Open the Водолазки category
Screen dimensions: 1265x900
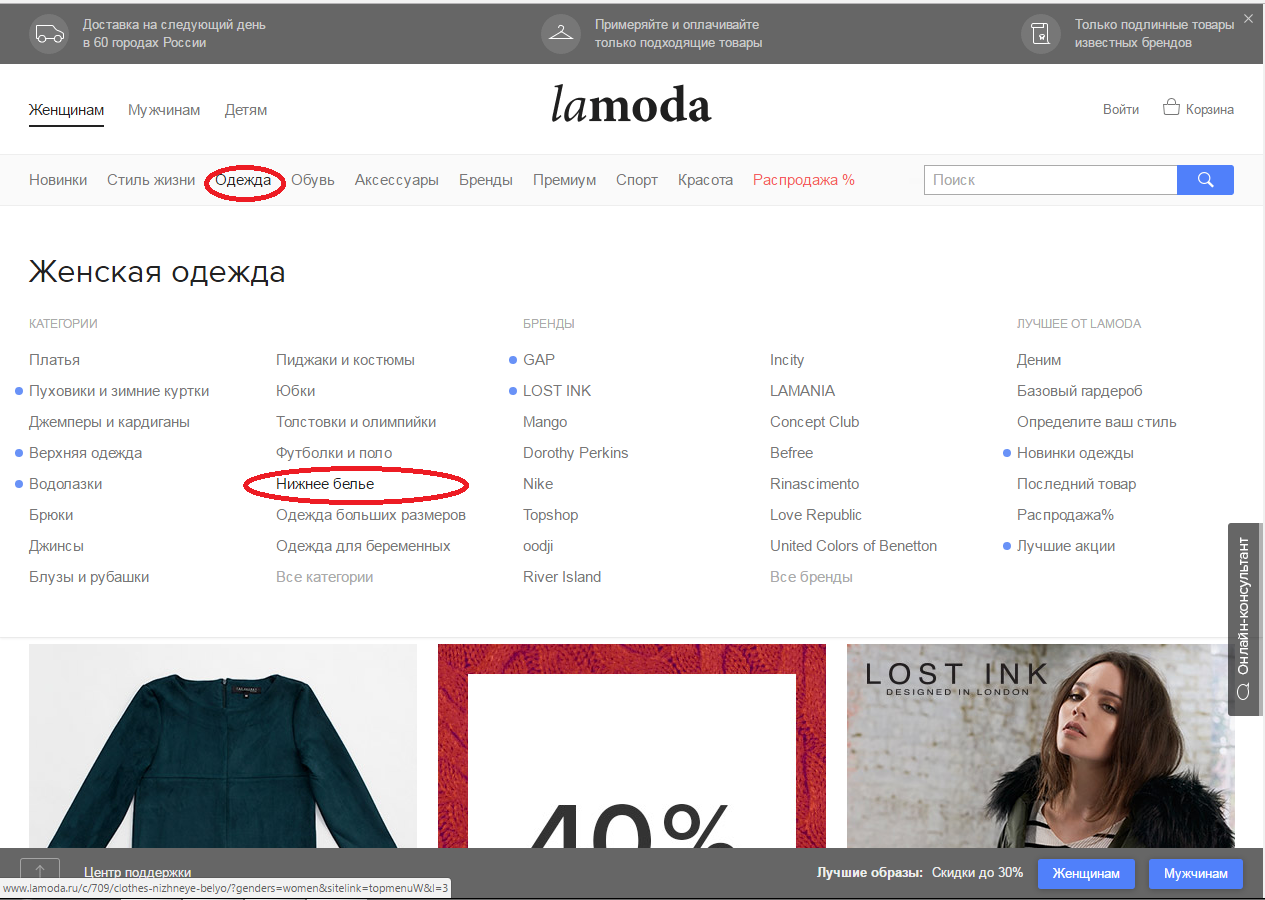pyautogui.click(x=65, y=484)
